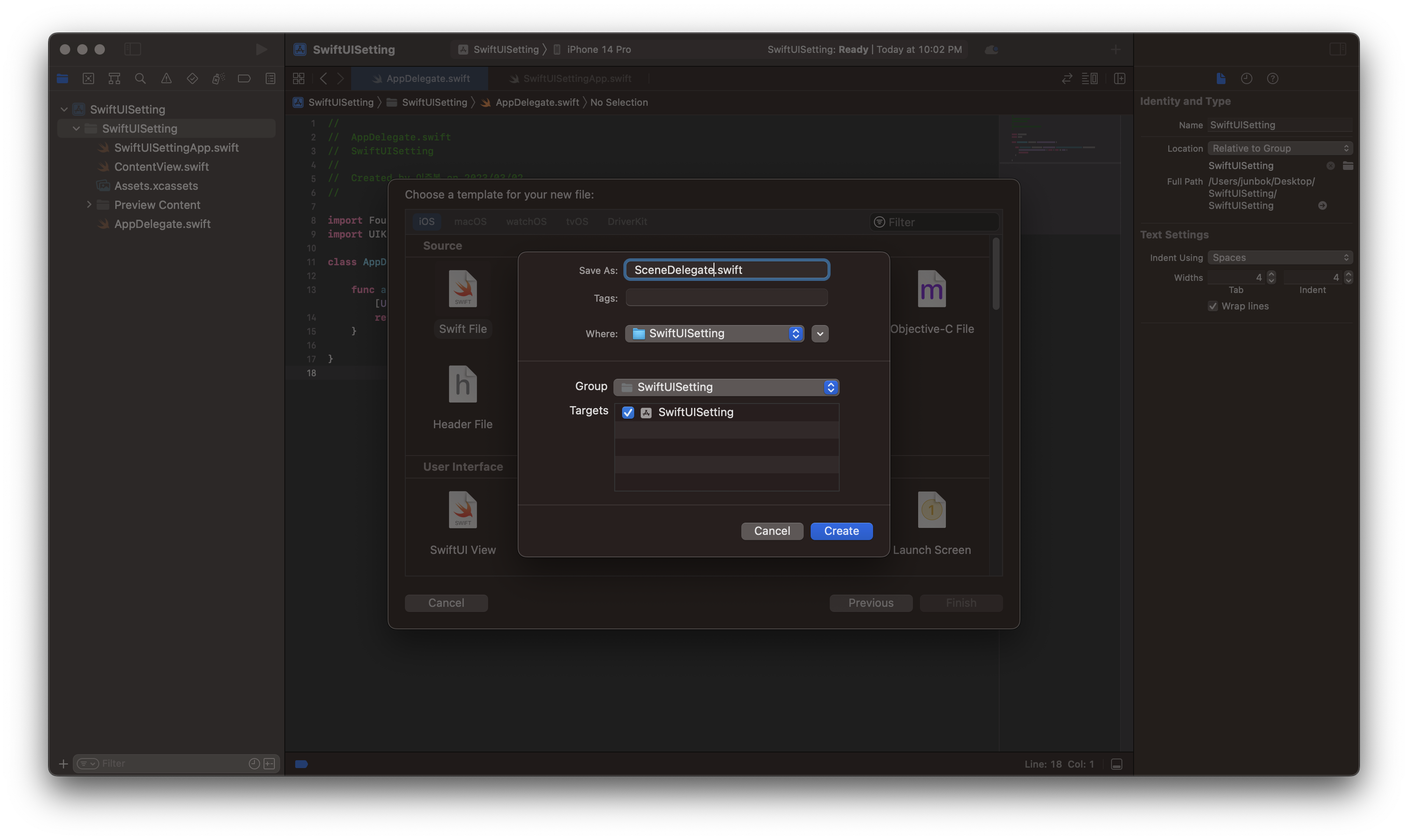Switch to the macOS template tab

click(x=470, y=222)
